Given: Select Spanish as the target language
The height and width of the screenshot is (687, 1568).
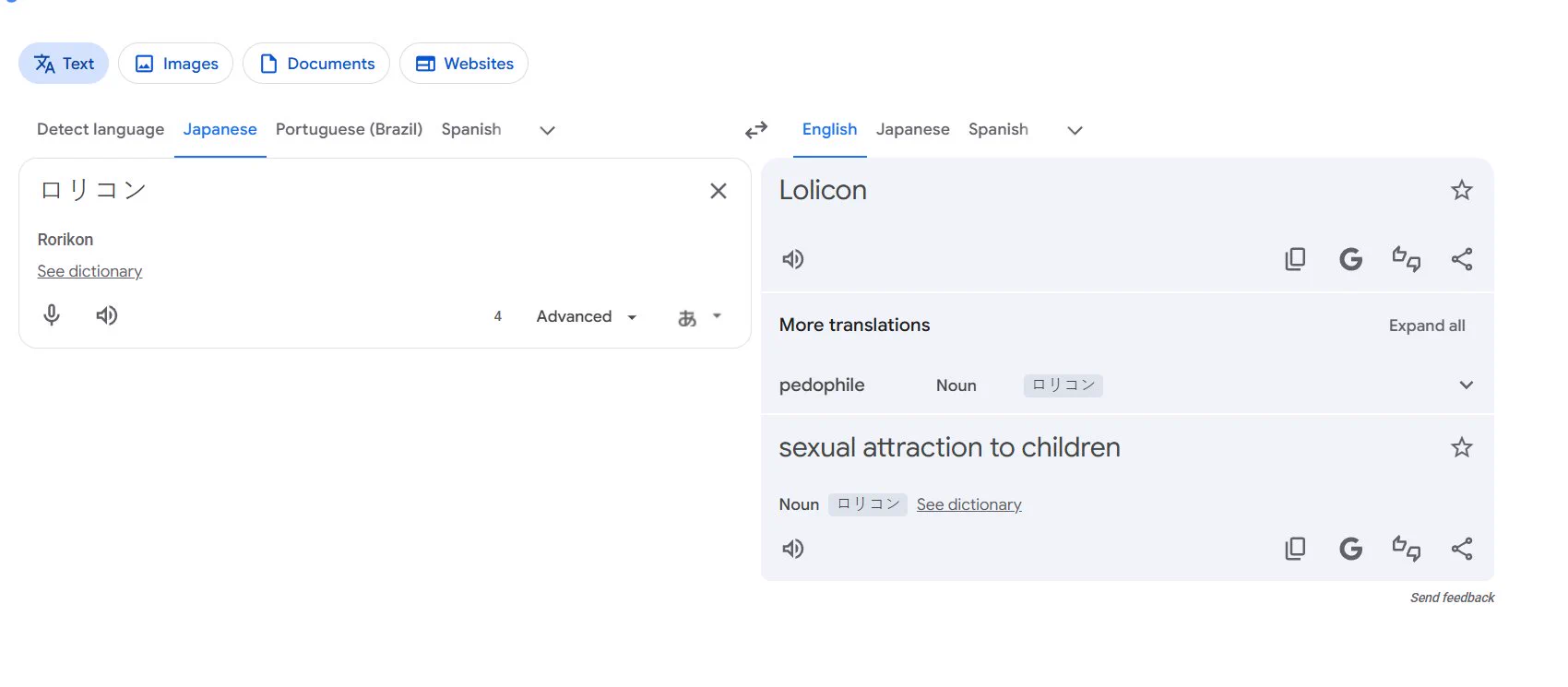Looking at the screenshot, I should point(998,129).
